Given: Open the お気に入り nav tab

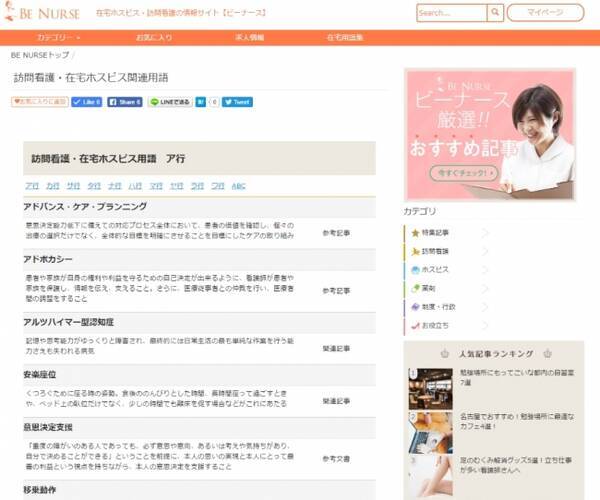Looking at the screenshot, I should [153, 38].
